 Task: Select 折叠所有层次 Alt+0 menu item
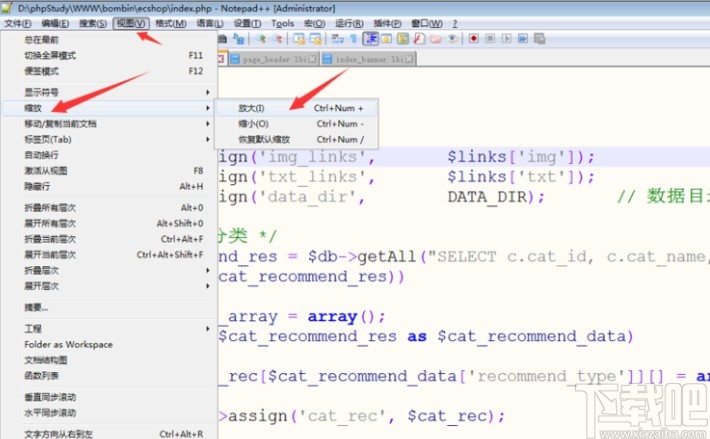(x=110, y=208)
